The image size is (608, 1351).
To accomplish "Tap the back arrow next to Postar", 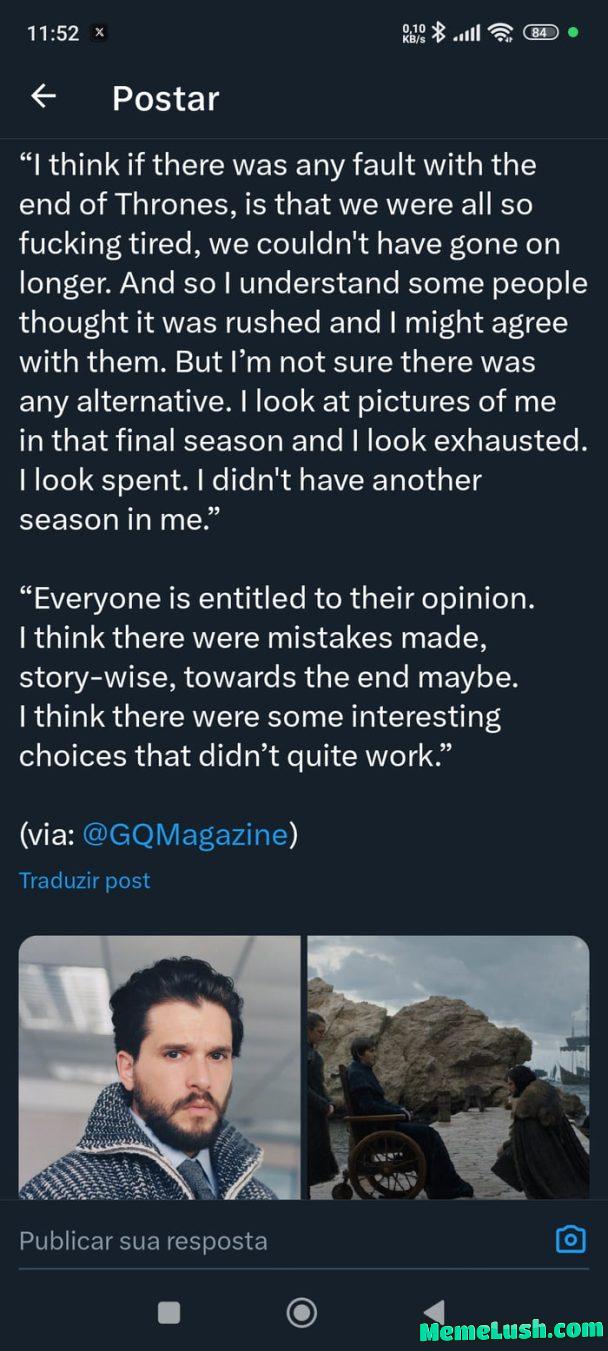I will (43, 97).
